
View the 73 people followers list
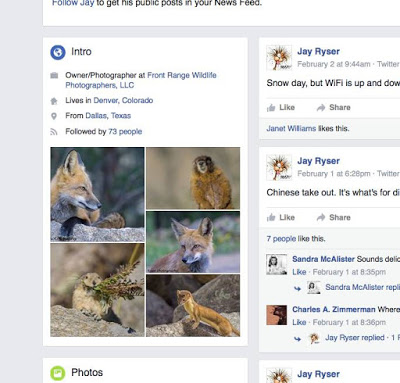point(125,131)
